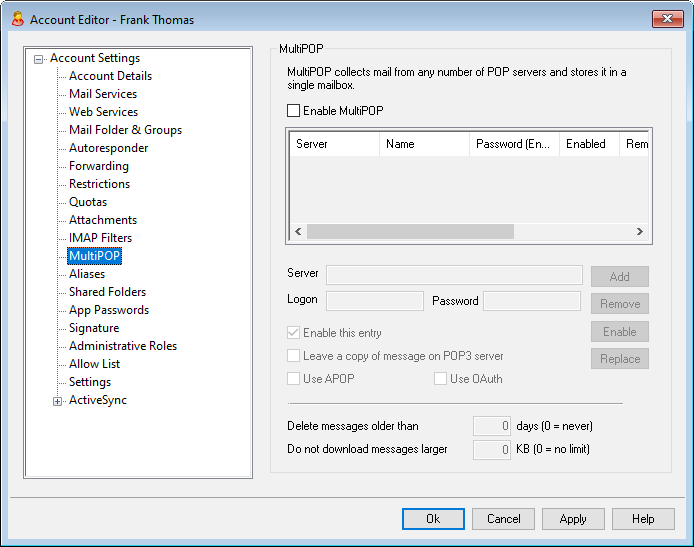Open Help for this dialog

point(643,519)
